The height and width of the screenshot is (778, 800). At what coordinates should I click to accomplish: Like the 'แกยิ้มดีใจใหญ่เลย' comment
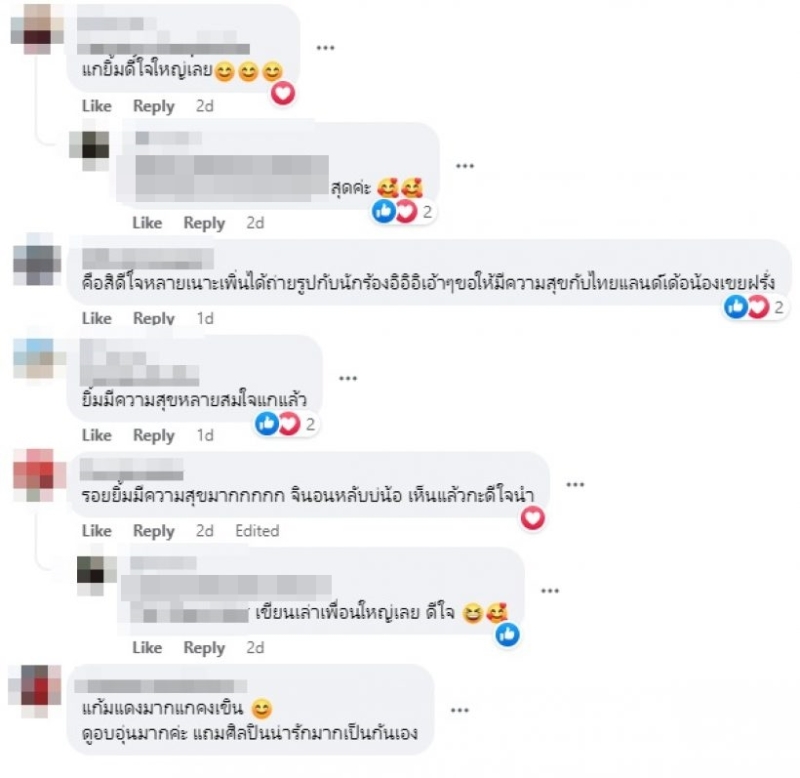click(x=97, y=106)
